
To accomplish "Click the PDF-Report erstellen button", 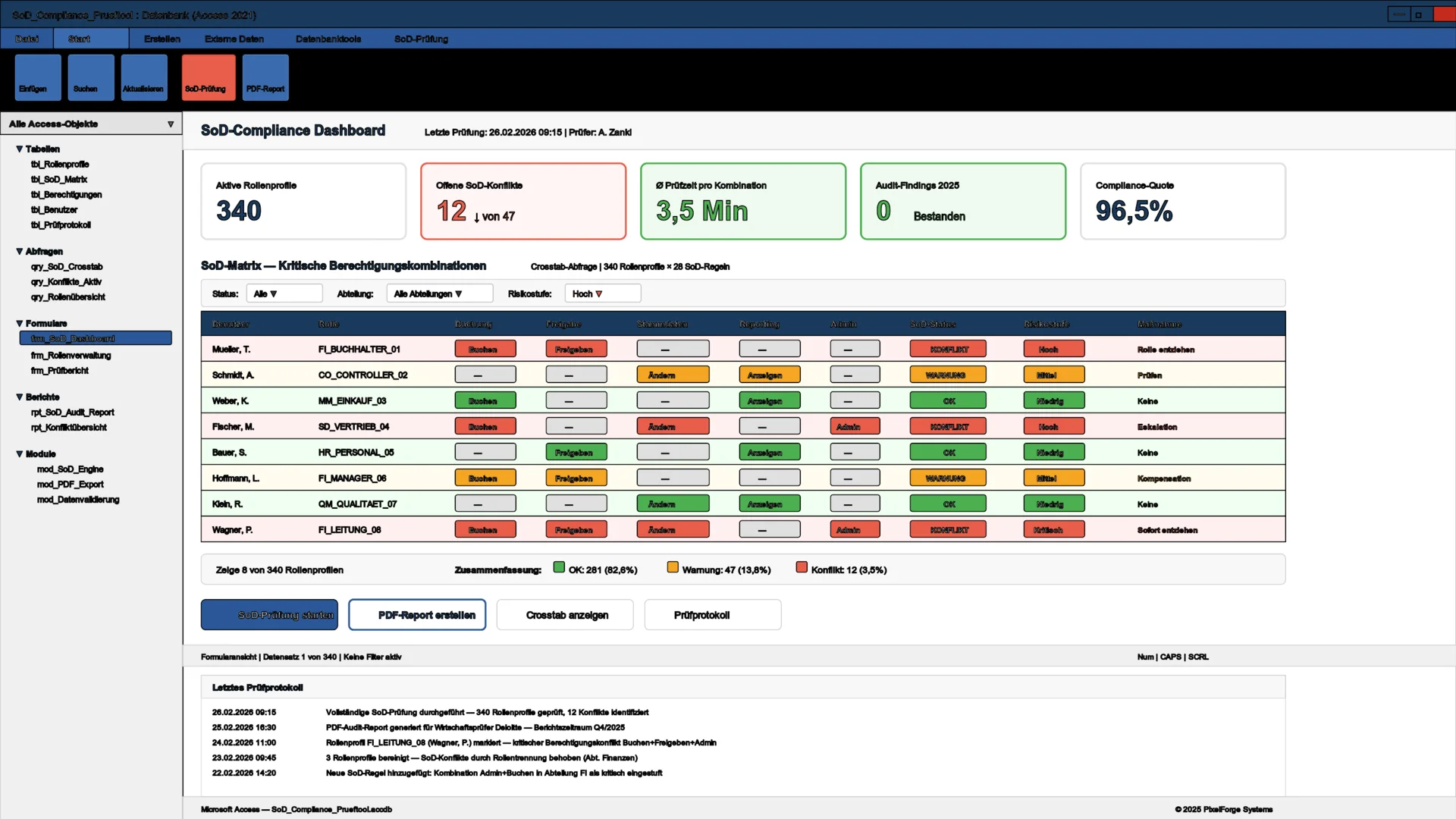I will click(x=416, y=615).
